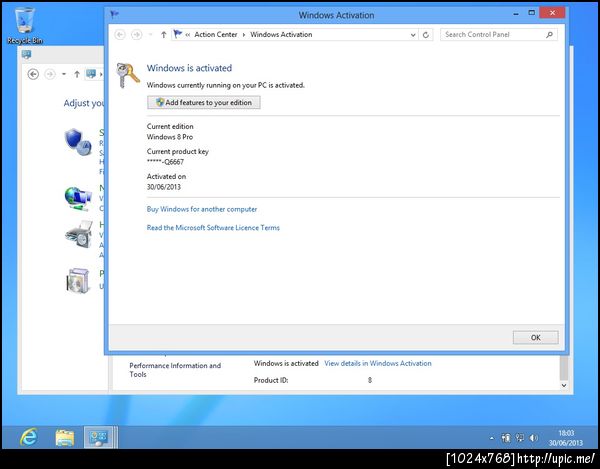Click Action Center breadcrumb
The image size is (600, 469).
tap(216, 34)
